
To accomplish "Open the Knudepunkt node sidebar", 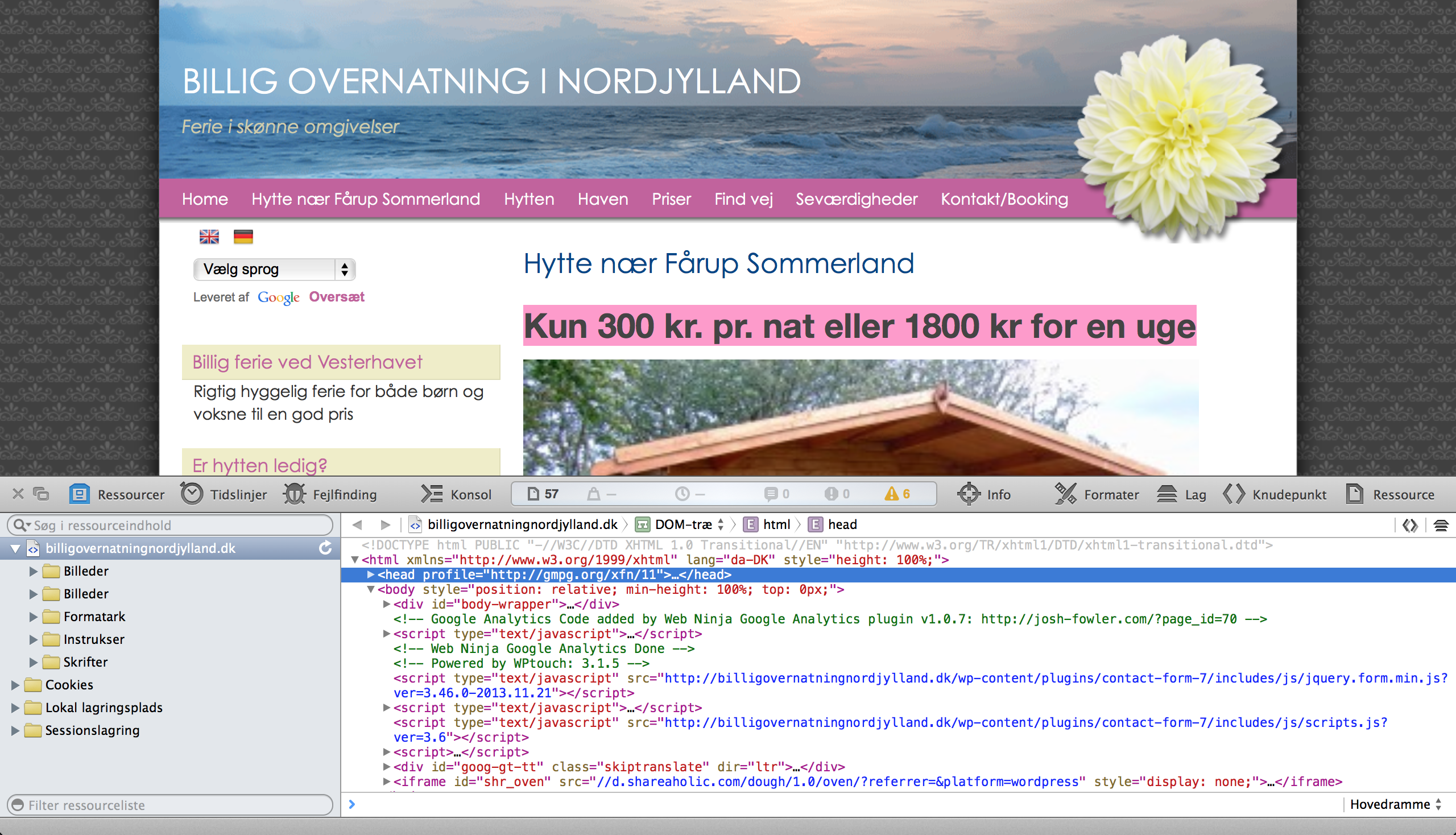I will click(x=1275, y=494).
